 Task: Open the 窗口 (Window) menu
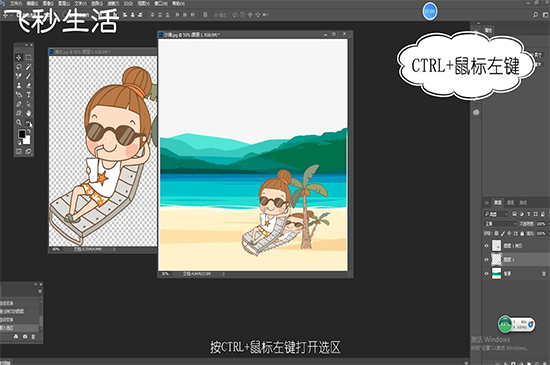pyautogui.click(x=161, y=4)
